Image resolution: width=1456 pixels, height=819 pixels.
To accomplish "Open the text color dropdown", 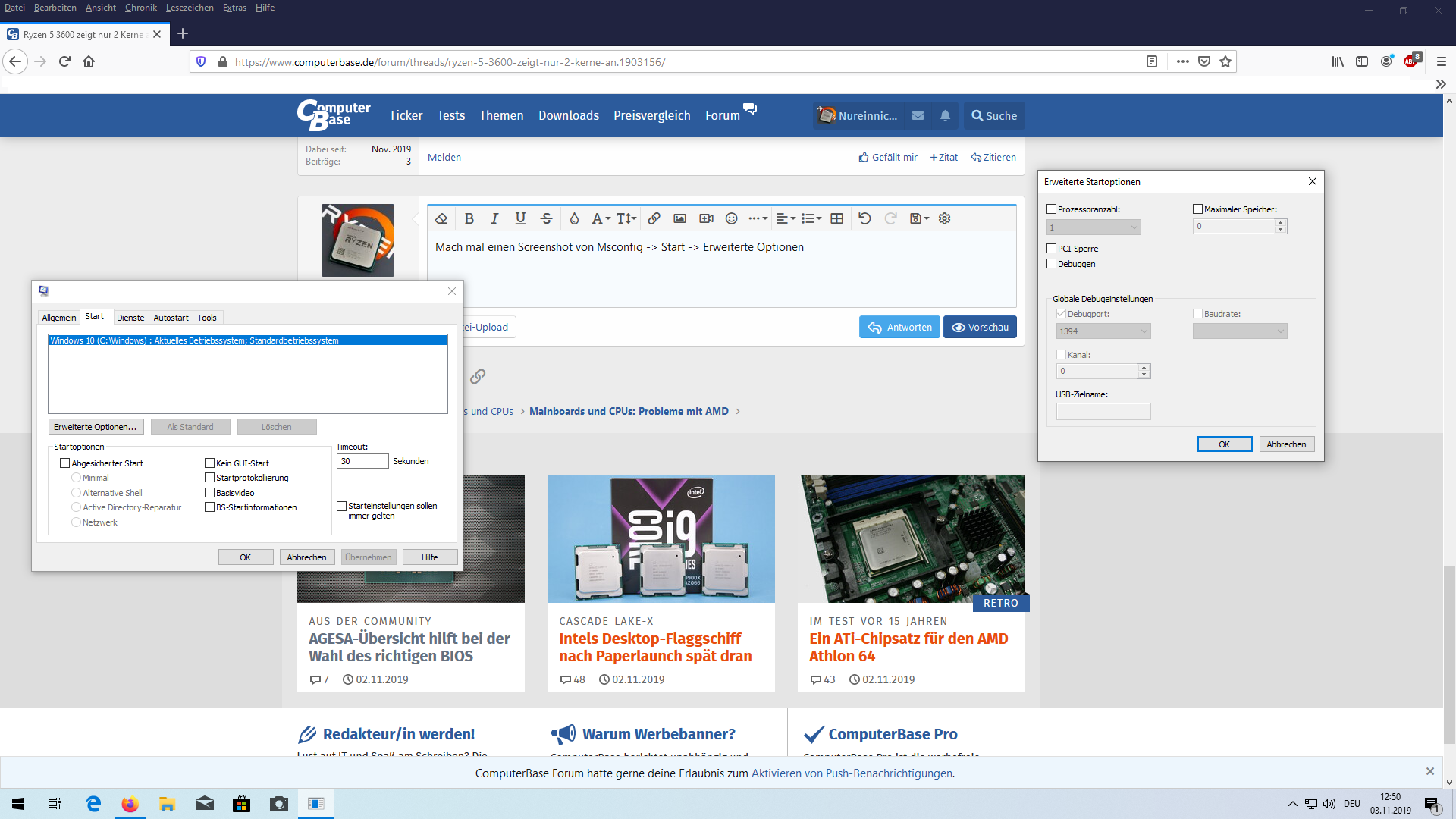I will pyautogui.click(x=574, y=218).
